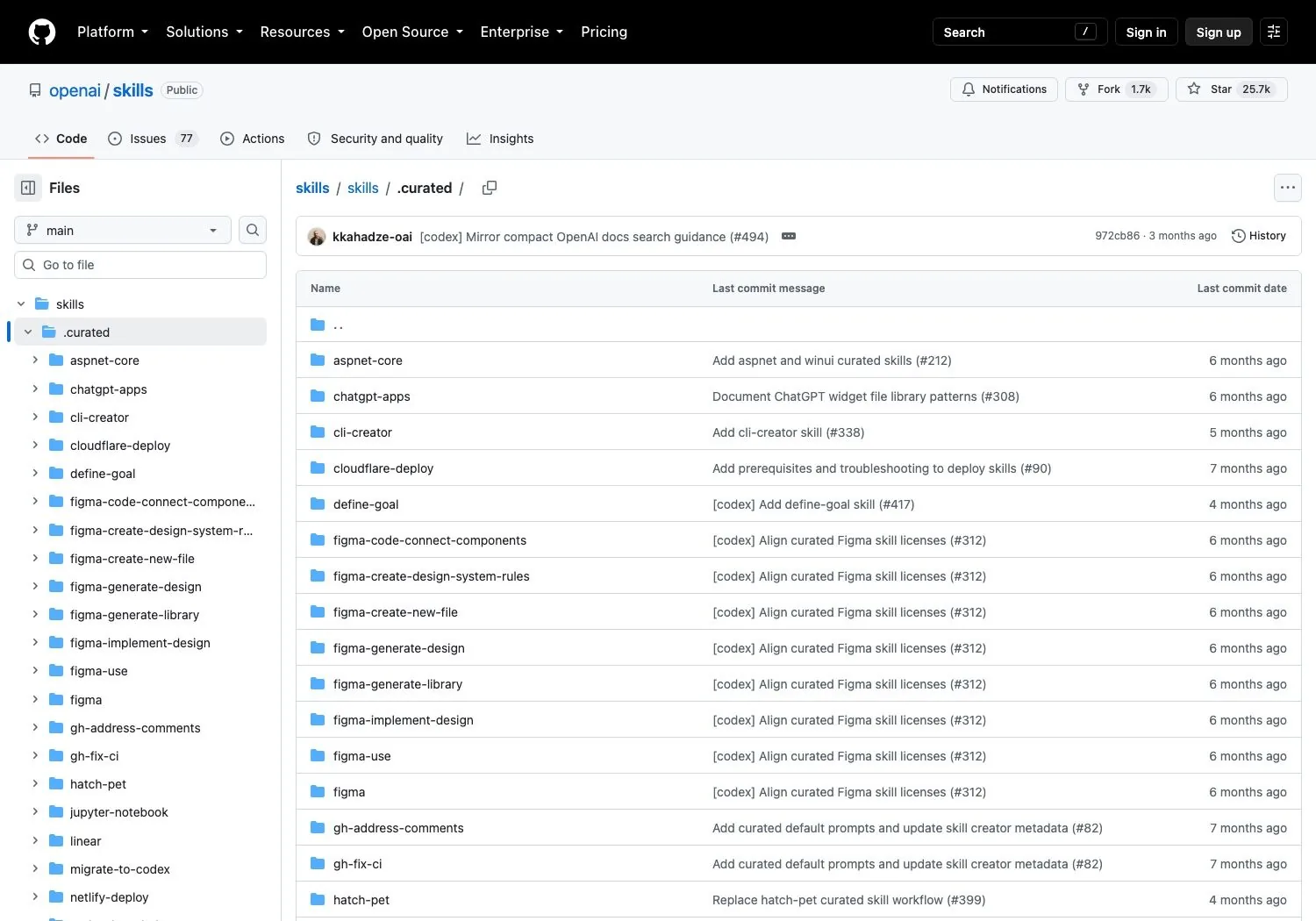Open the Pricing link
Image resolution: width=1316 pixels, height=921 pixels.
[604, 32]
